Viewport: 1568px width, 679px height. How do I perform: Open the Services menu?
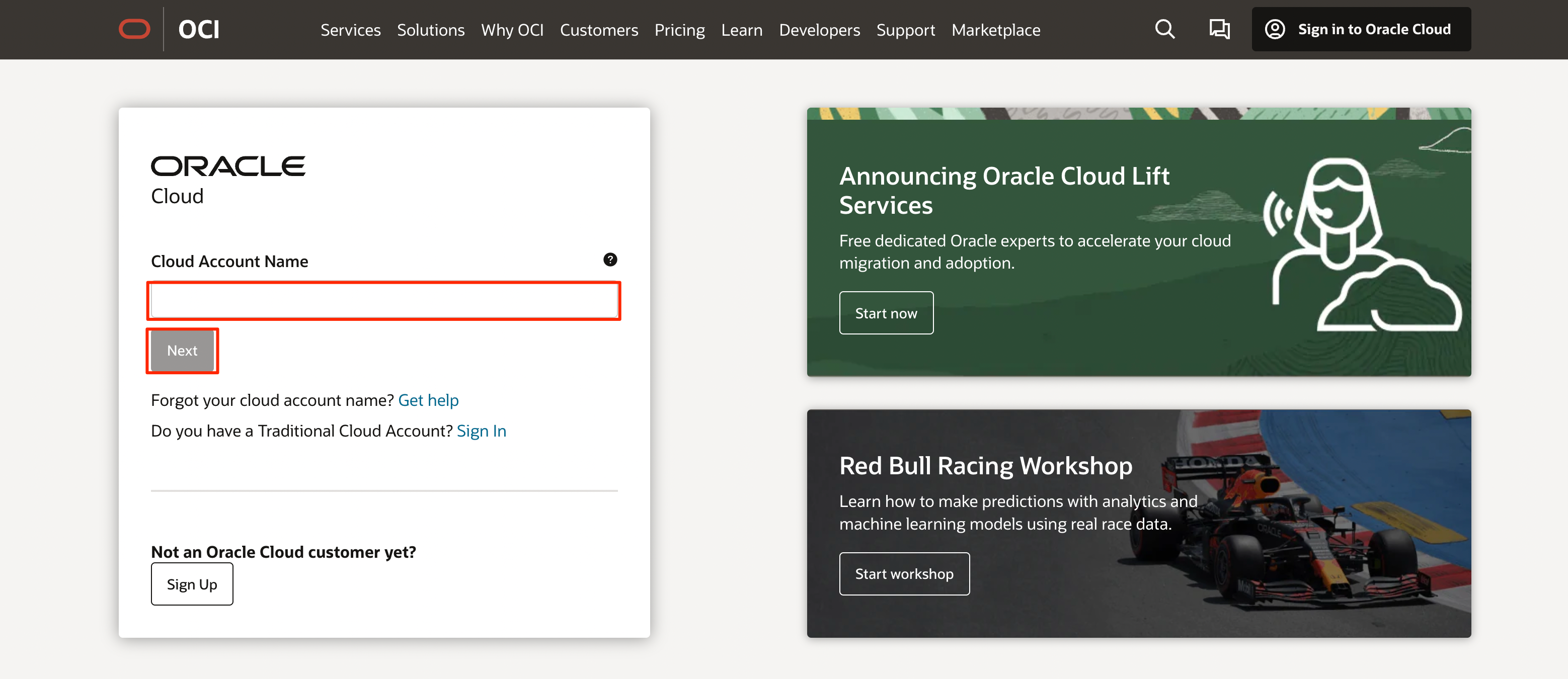click(x=350, y=30)
